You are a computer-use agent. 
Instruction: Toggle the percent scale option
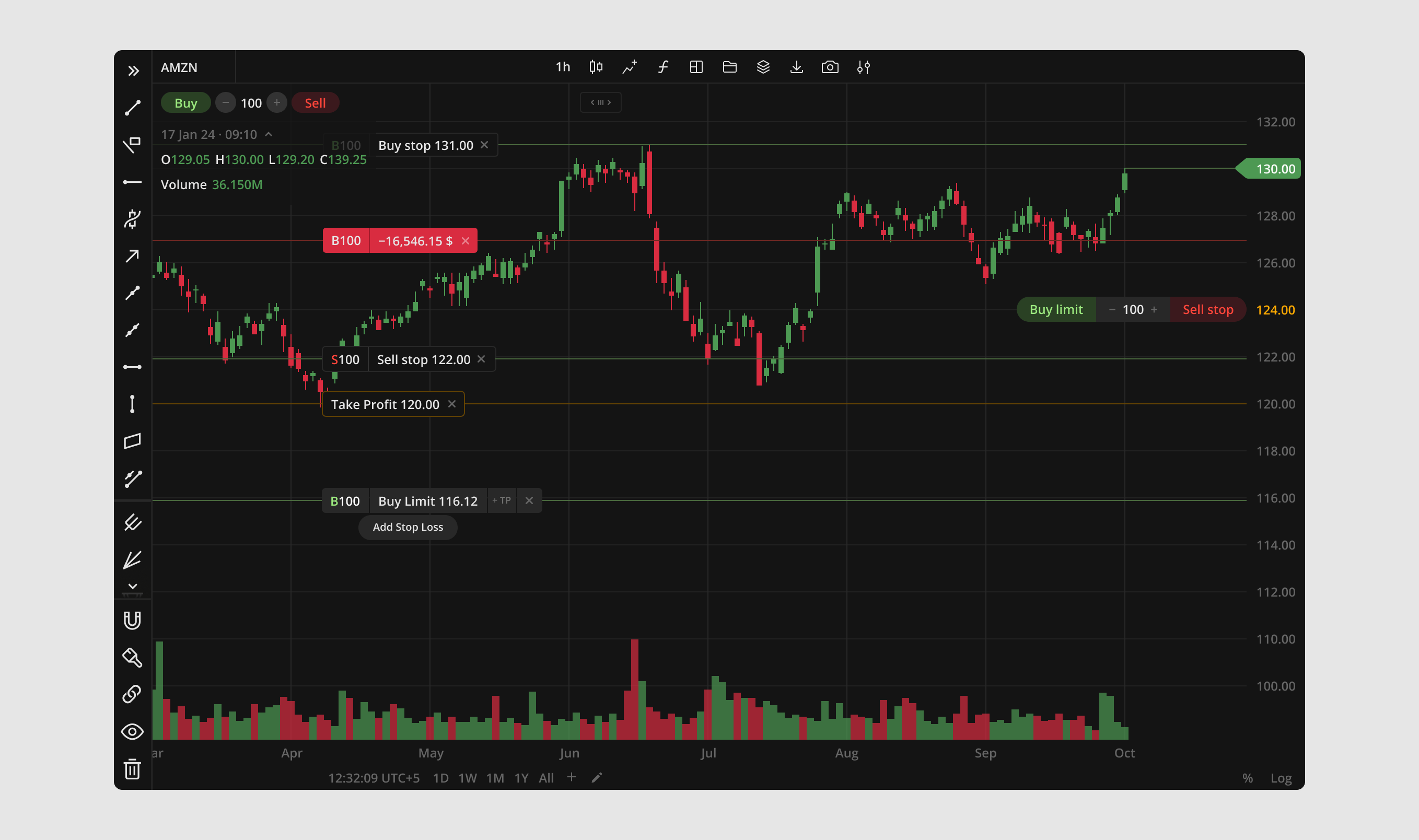1248,778
